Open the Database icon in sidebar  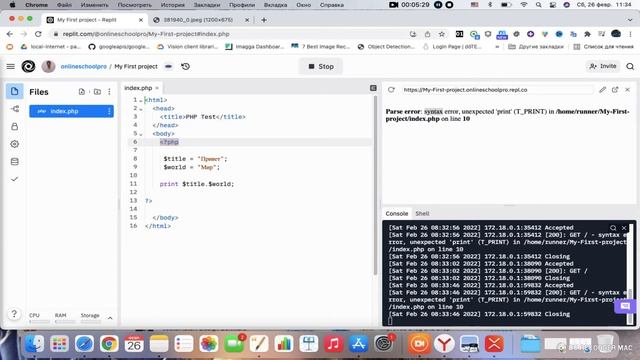[x=15, y=162]
